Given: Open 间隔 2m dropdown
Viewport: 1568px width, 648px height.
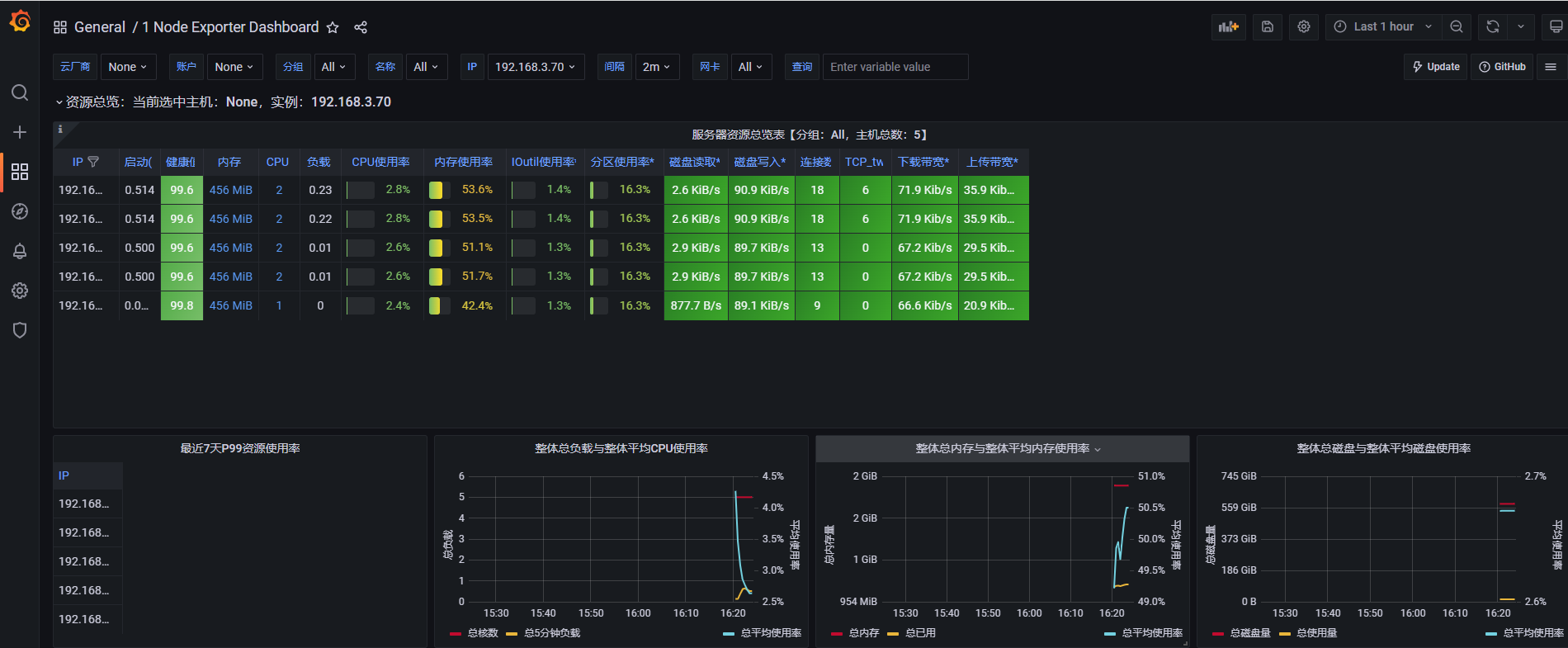Looking at the screenshot, I should [657, 67].
